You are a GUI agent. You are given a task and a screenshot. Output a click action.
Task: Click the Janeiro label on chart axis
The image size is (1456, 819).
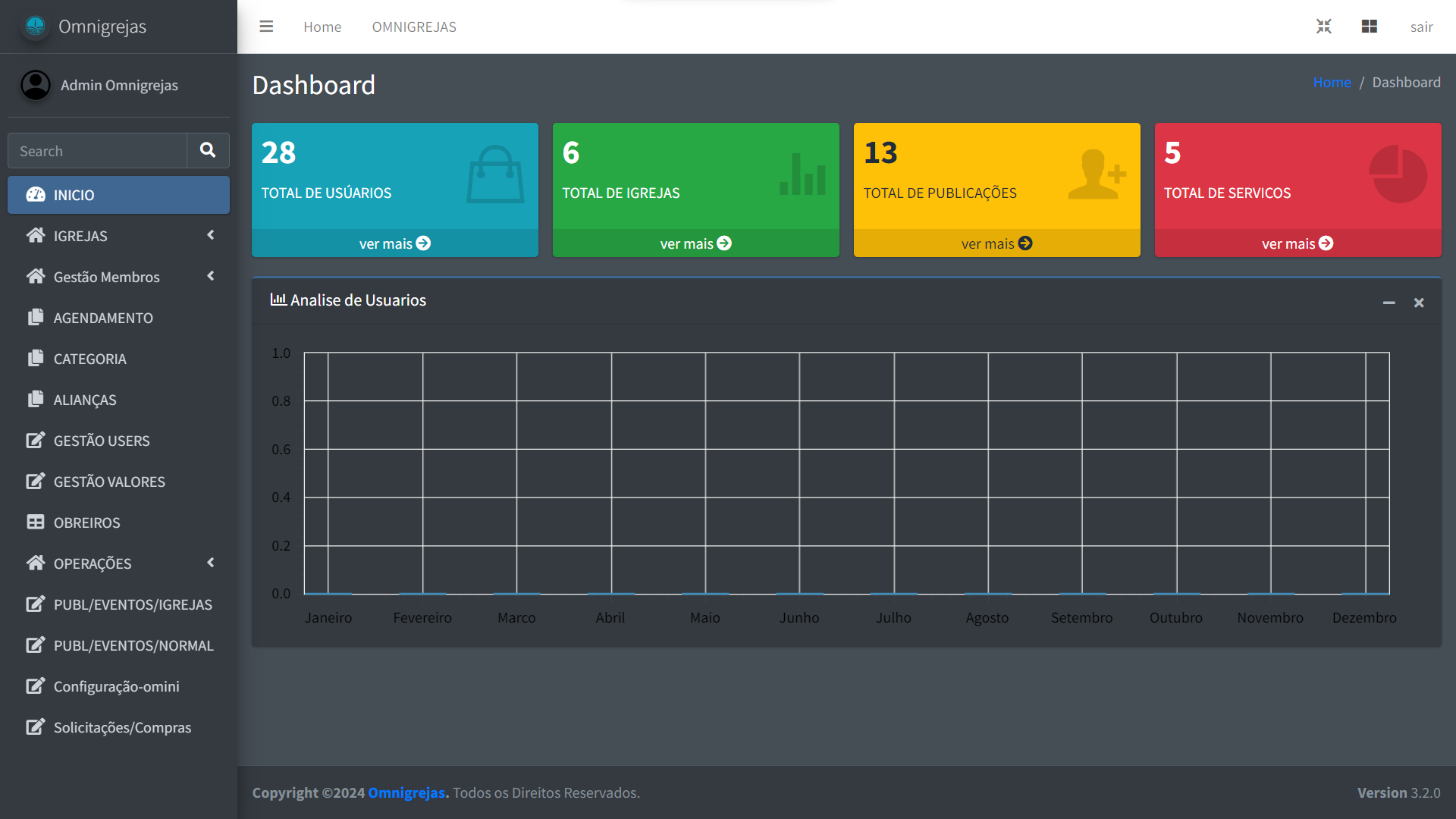(328, 617)
